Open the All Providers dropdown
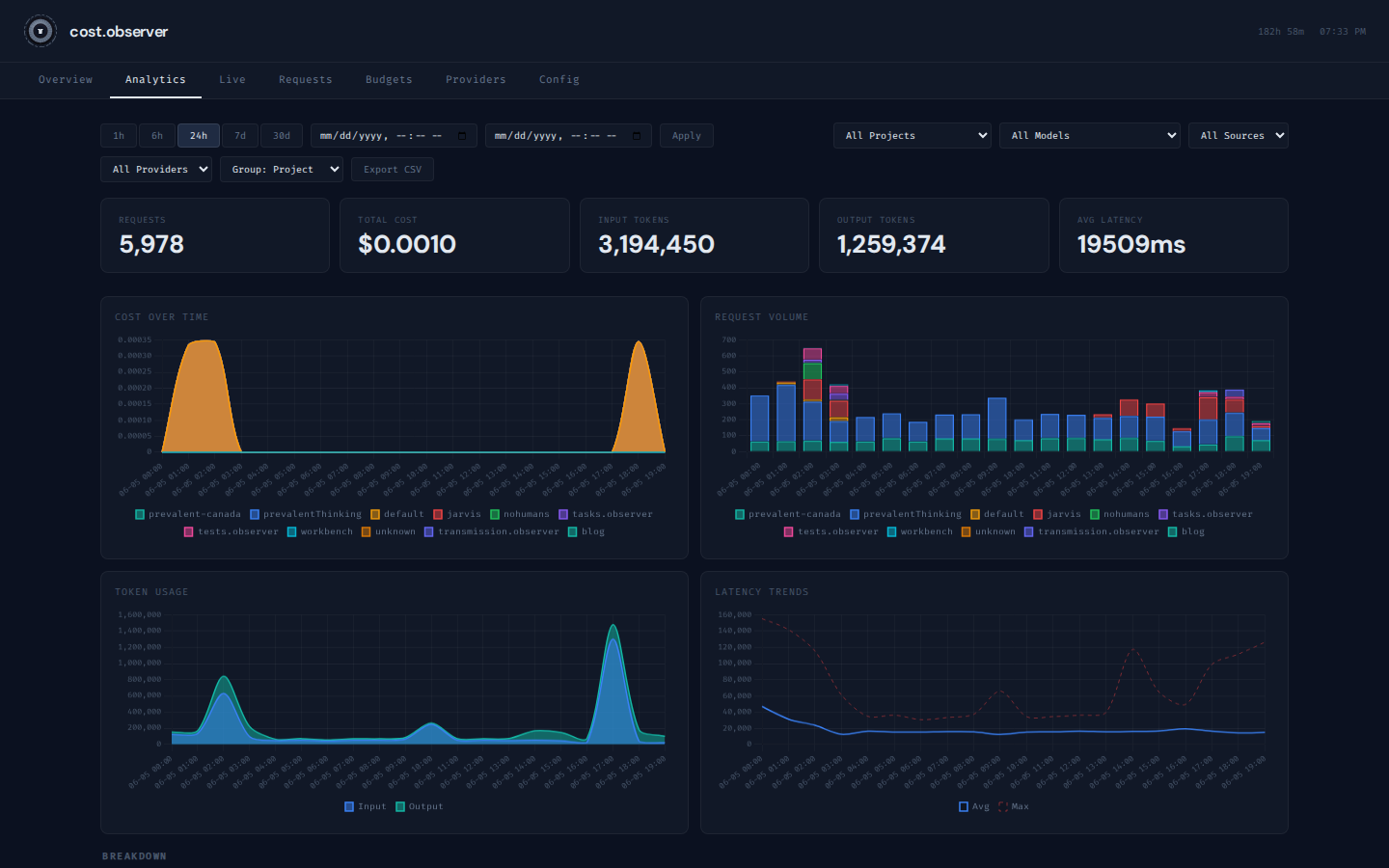1389x868 pixels. click(x=156, y=170)
